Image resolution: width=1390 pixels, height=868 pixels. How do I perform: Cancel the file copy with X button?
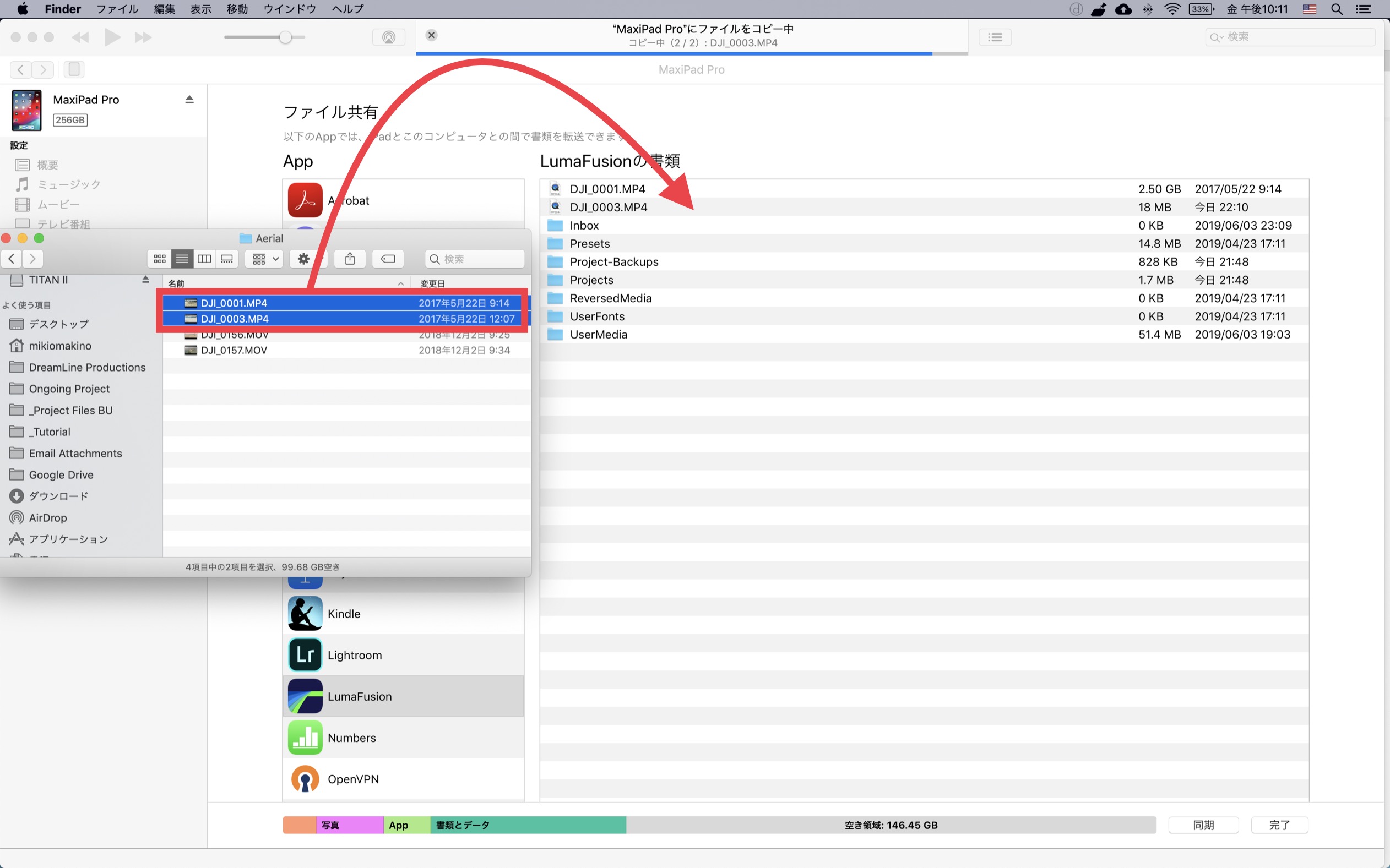click(x=431, y=35)
